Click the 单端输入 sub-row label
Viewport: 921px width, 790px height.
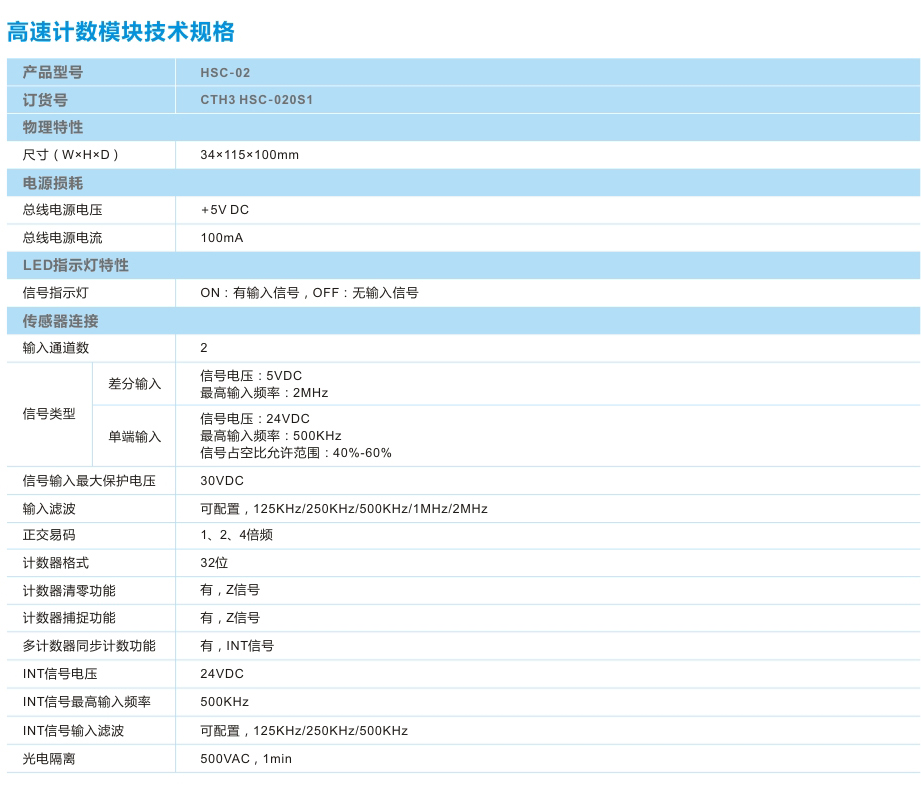point(134,437)
